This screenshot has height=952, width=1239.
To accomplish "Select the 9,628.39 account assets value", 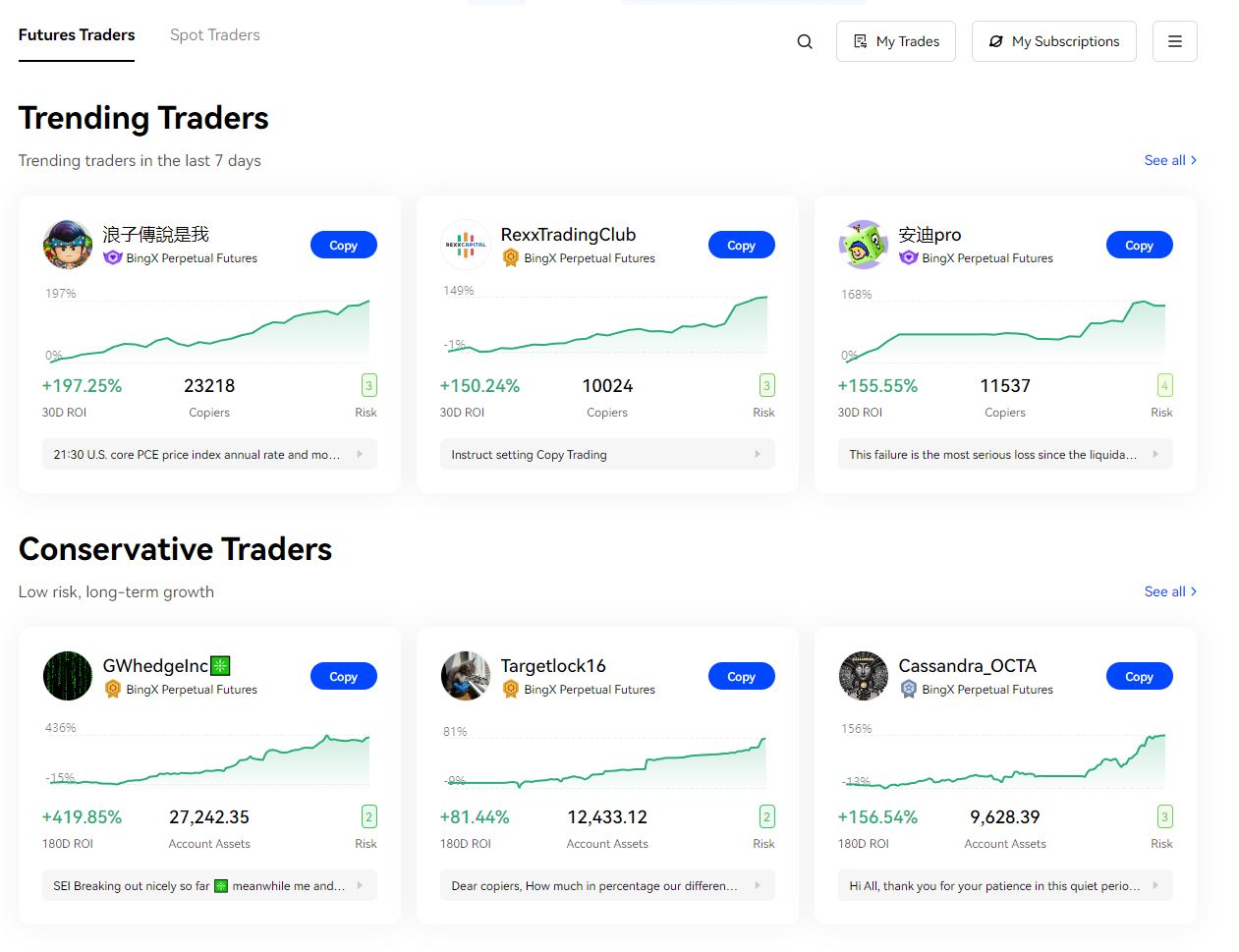I will tap(1005, 817).
